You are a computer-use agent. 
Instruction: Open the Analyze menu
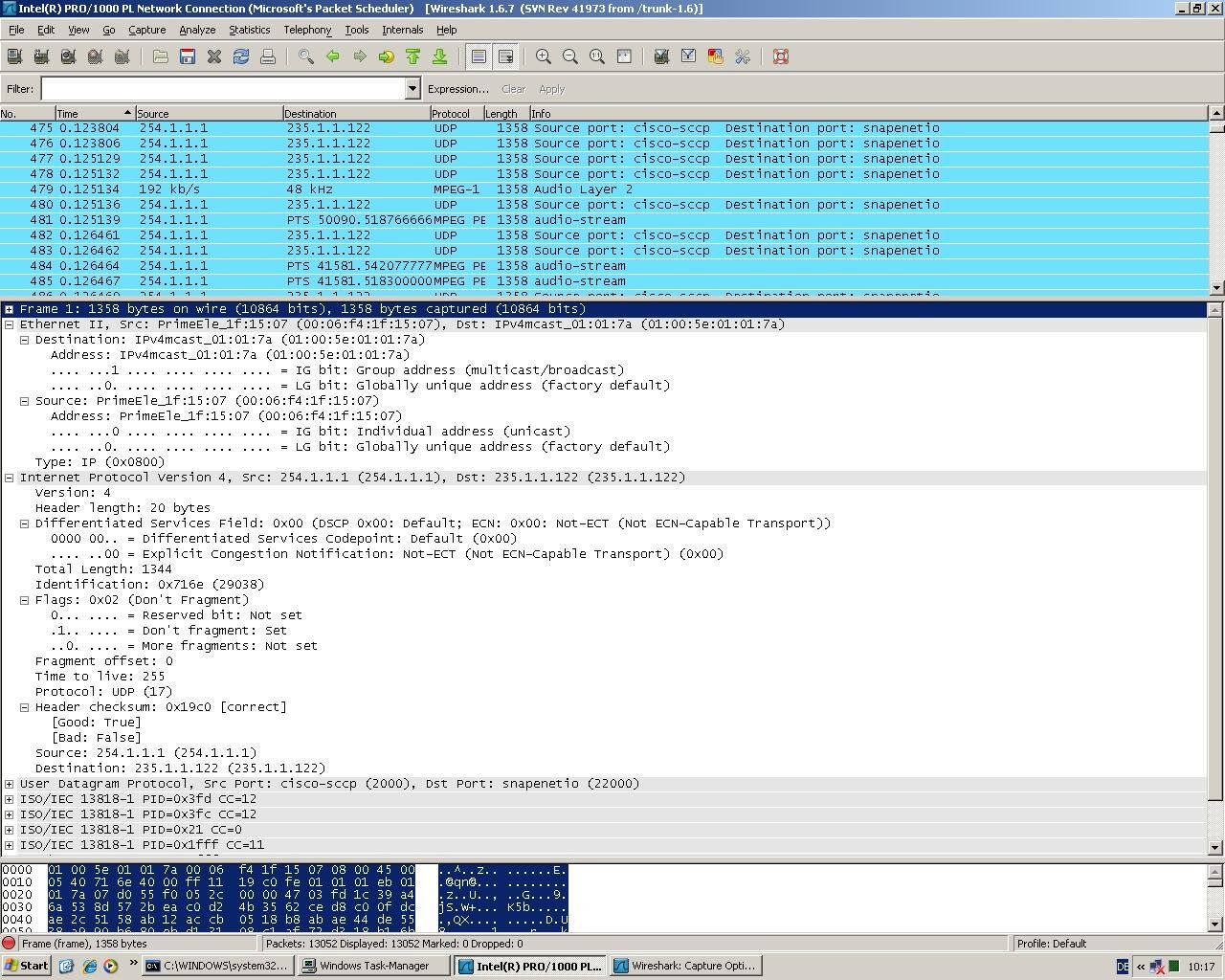[x=197, y=30]
